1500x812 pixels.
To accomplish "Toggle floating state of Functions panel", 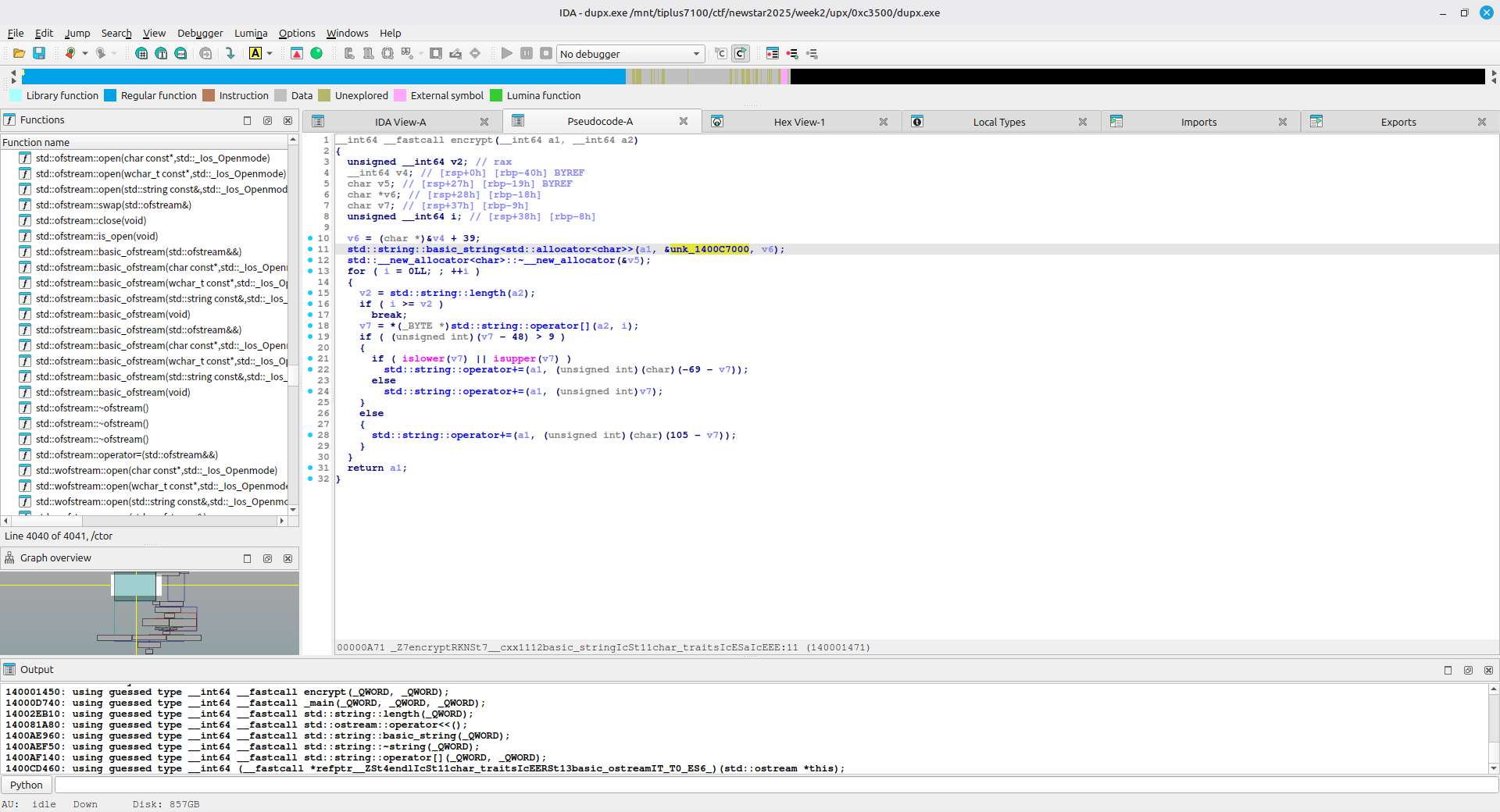I will click(x=267, y=120).
